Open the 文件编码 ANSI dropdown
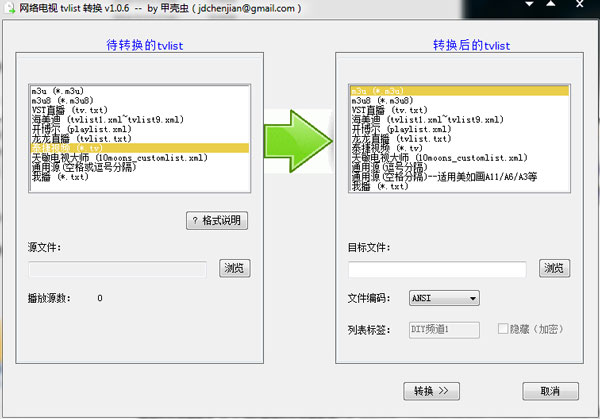This screenshot has width=600, height=419. 444,298
